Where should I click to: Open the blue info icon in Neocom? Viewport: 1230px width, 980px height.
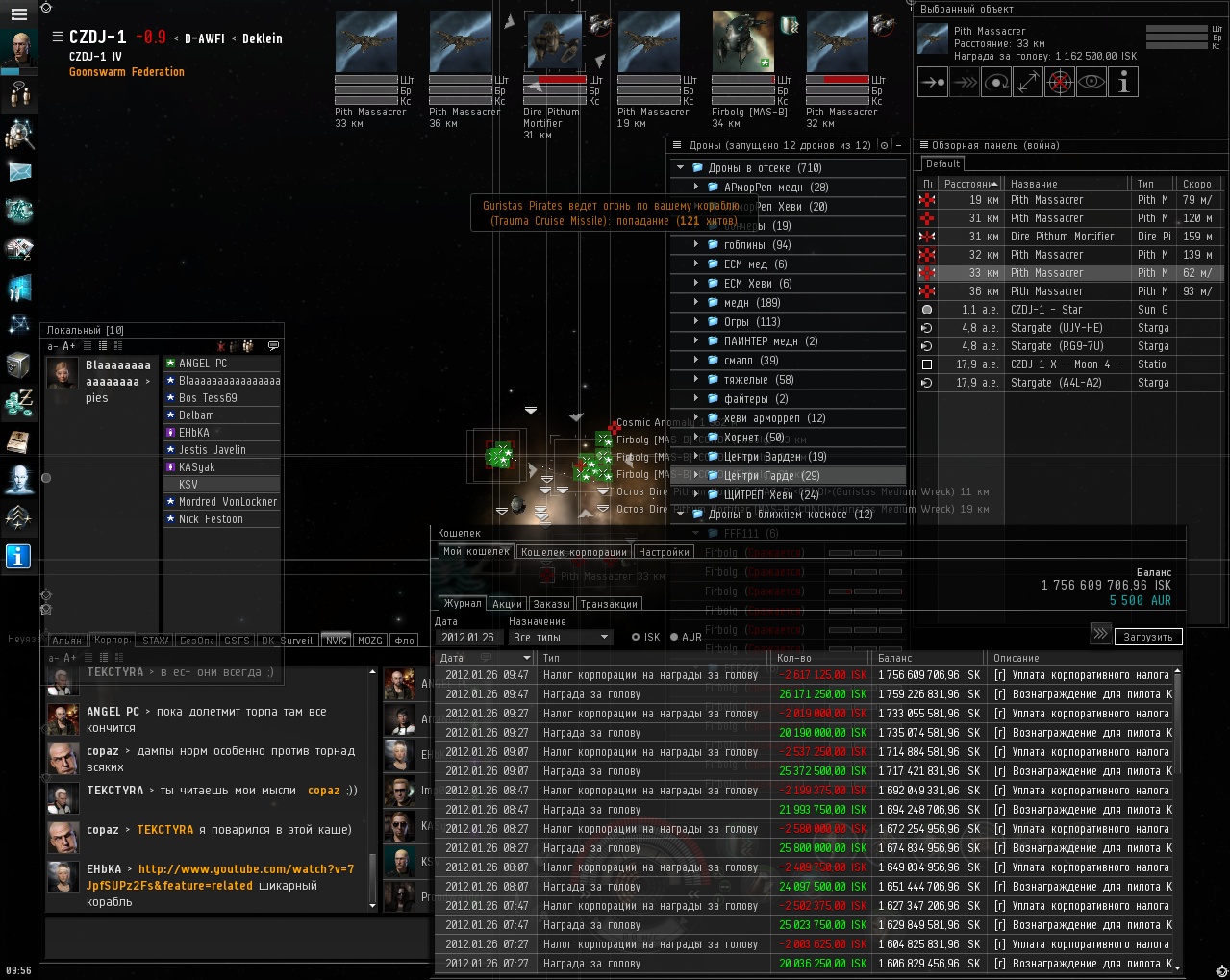pos(18,556)
